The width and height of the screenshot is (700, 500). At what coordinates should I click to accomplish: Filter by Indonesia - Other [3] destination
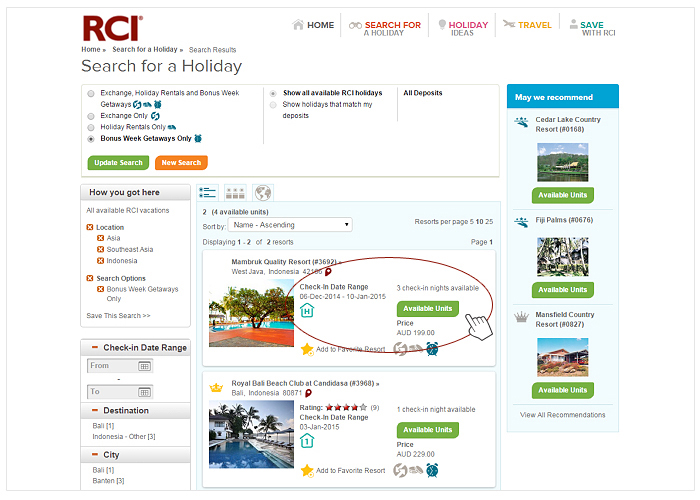pyautogui.click(x=124, y=437)
